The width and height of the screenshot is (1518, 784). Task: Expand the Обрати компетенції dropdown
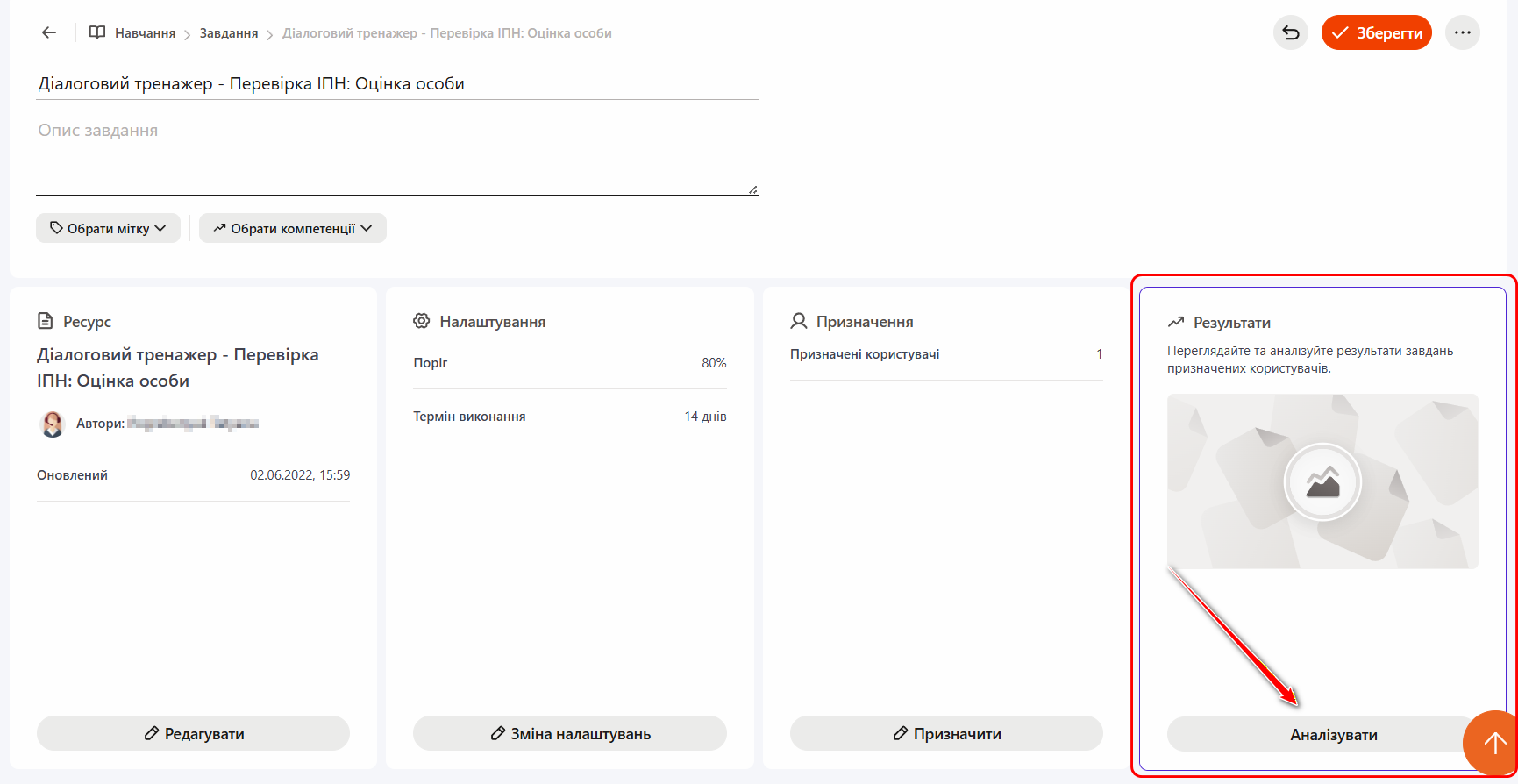tap(292, 228)
